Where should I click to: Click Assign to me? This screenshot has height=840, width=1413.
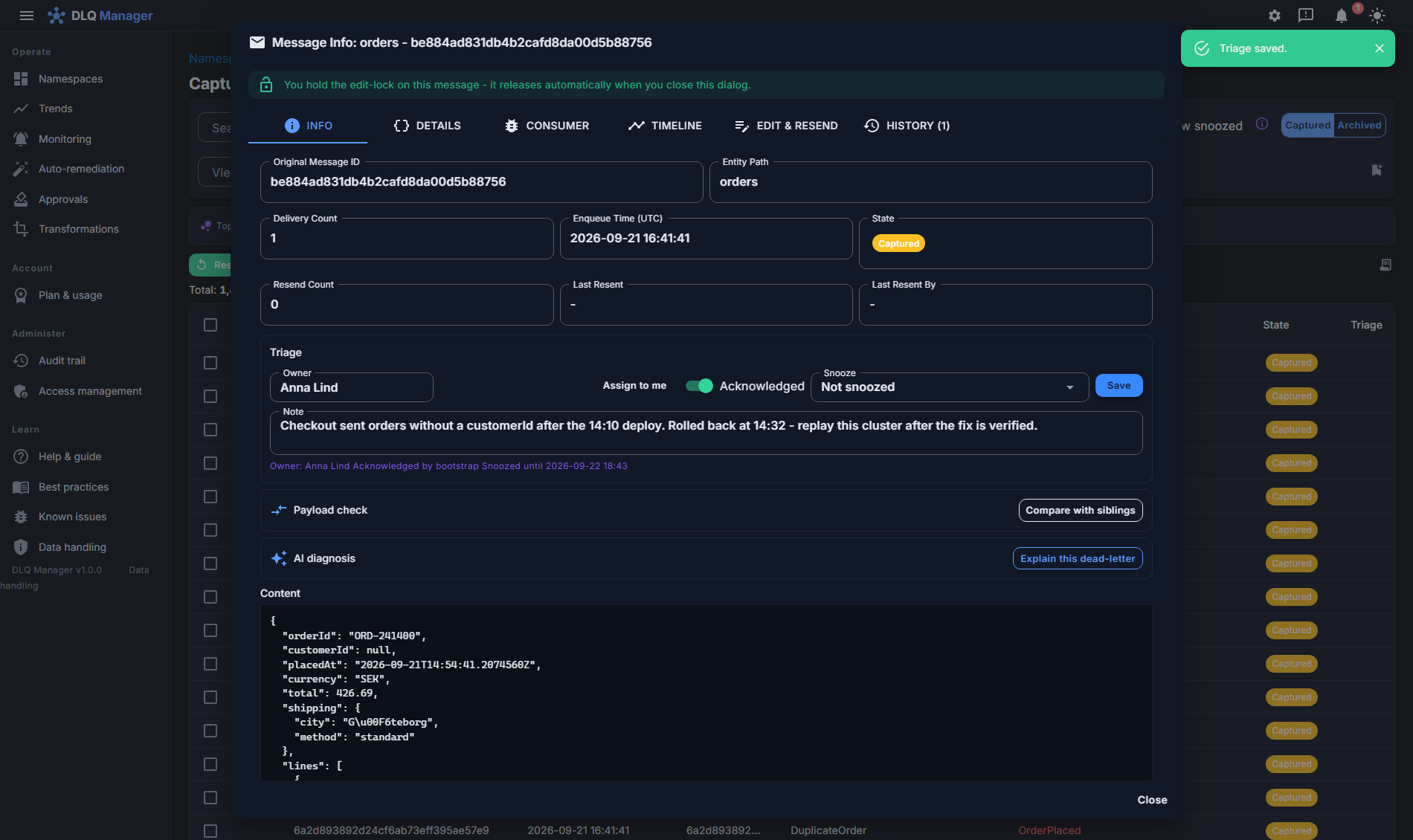[x=634, y=385]
